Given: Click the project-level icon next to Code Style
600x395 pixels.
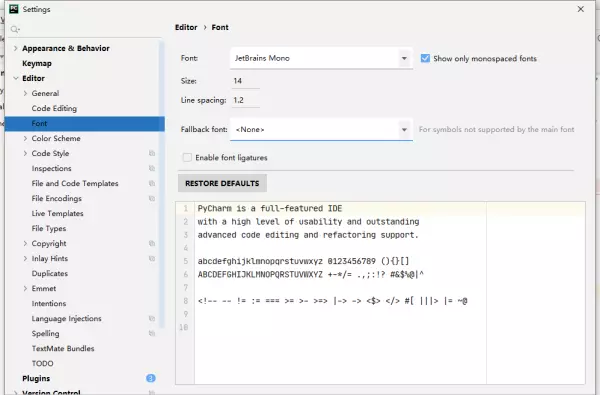Looking at the screenshot, I should click(152, 153).
